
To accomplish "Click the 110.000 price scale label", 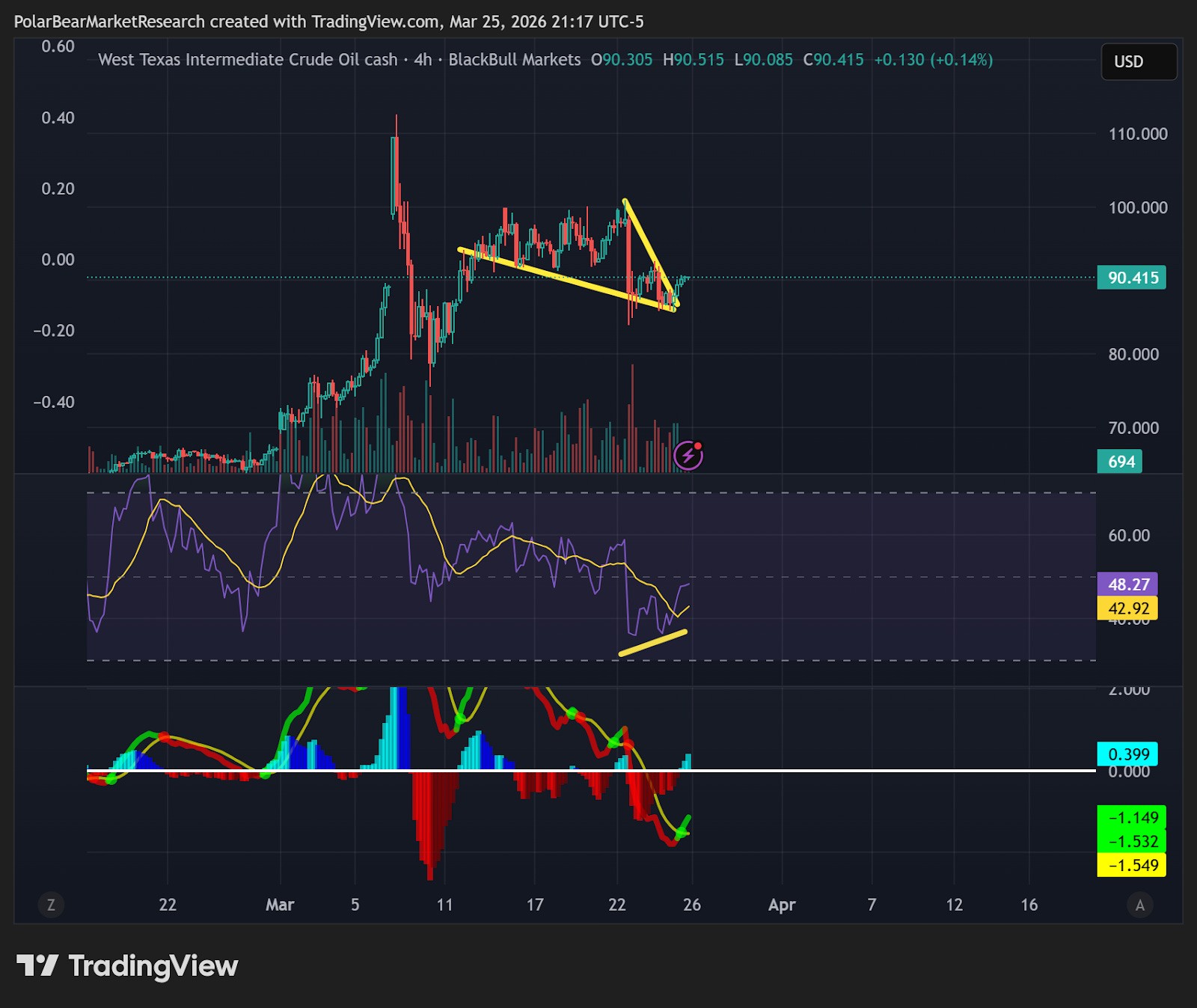I will [1138, 134].
